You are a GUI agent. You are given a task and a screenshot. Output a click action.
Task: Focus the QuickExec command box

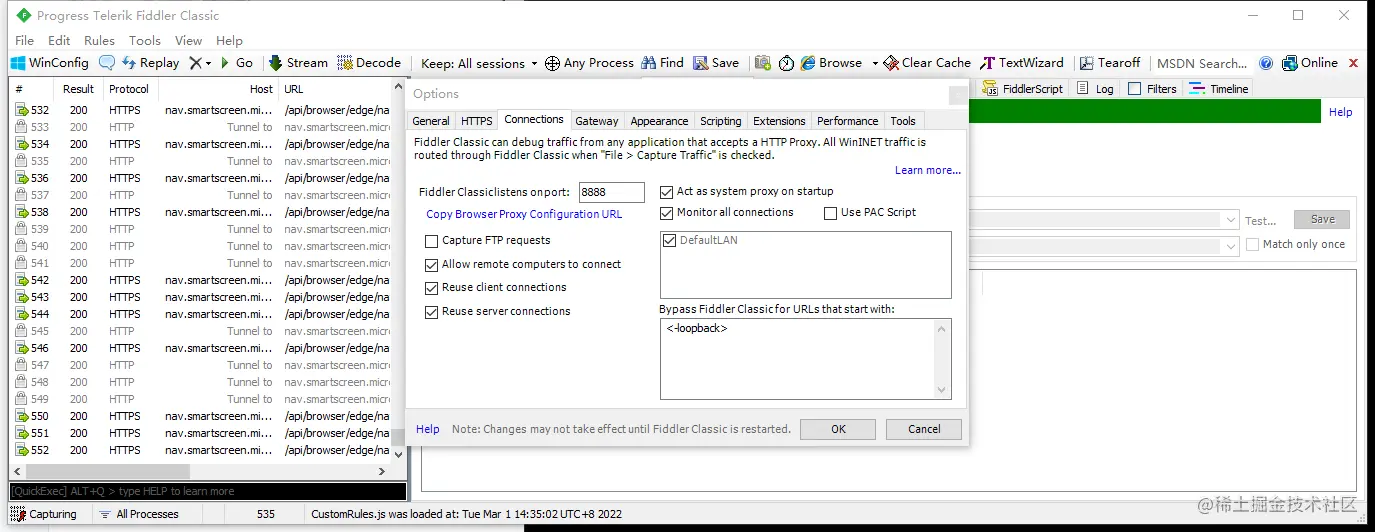click(x=208, y=491)
